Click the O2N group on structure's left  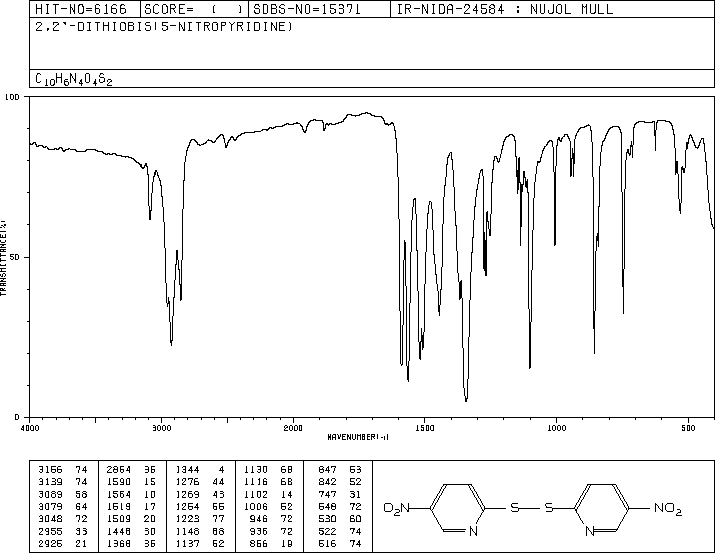coord(397,508)
